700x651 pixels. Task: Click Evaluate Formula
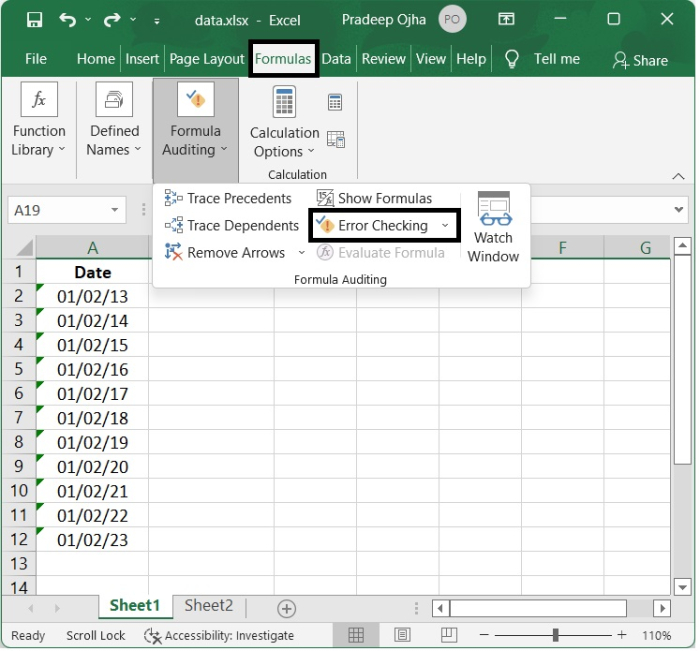380,253
